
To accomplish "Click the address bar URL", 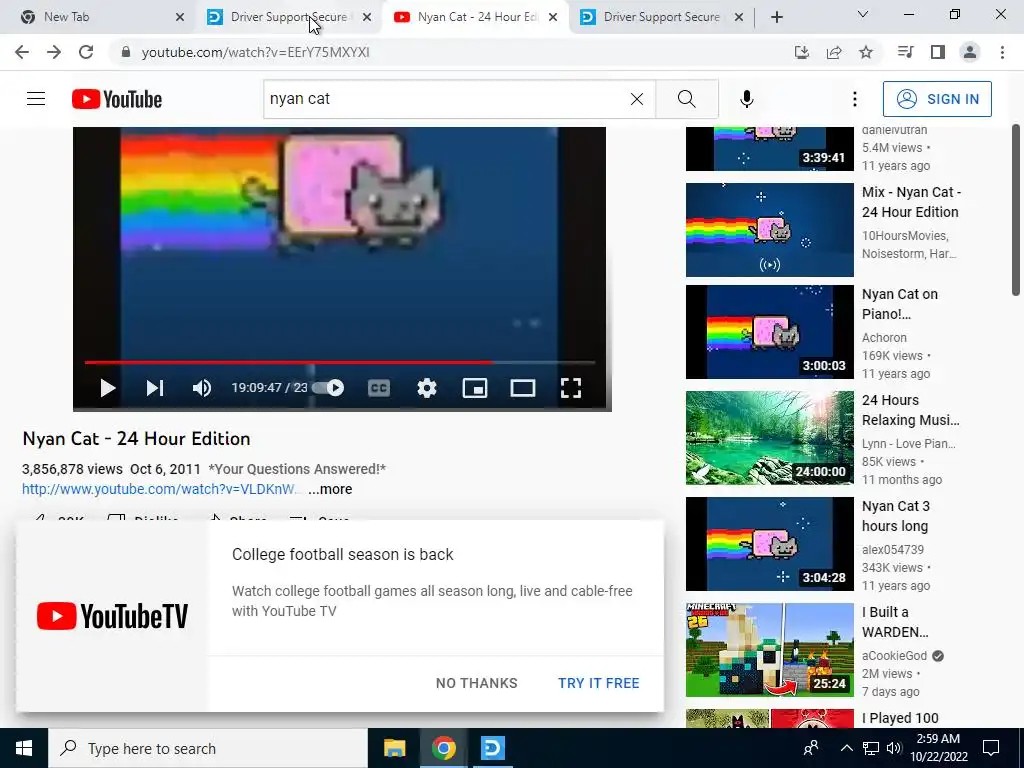I will point(255,52).
